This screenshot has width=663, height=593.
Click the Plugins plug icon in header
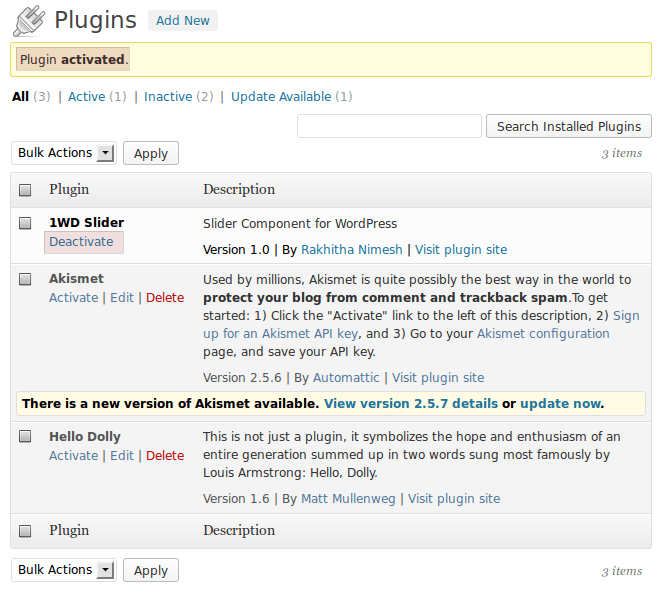29,21
